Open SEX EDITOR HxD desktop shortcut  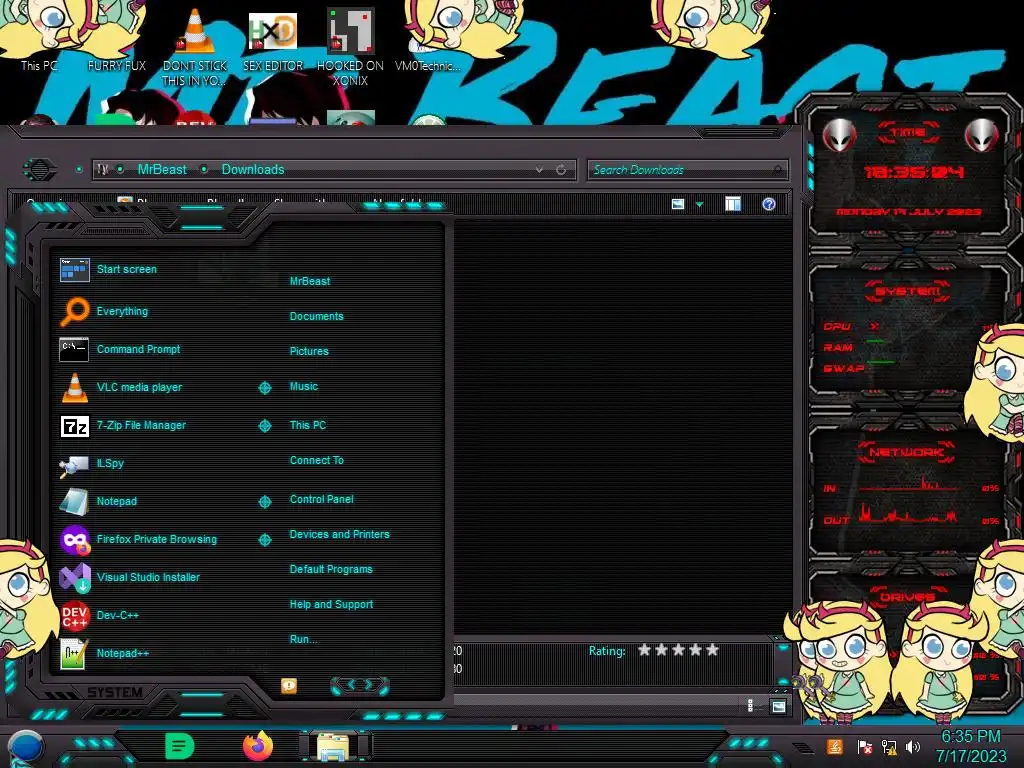(x=273, y=40)
